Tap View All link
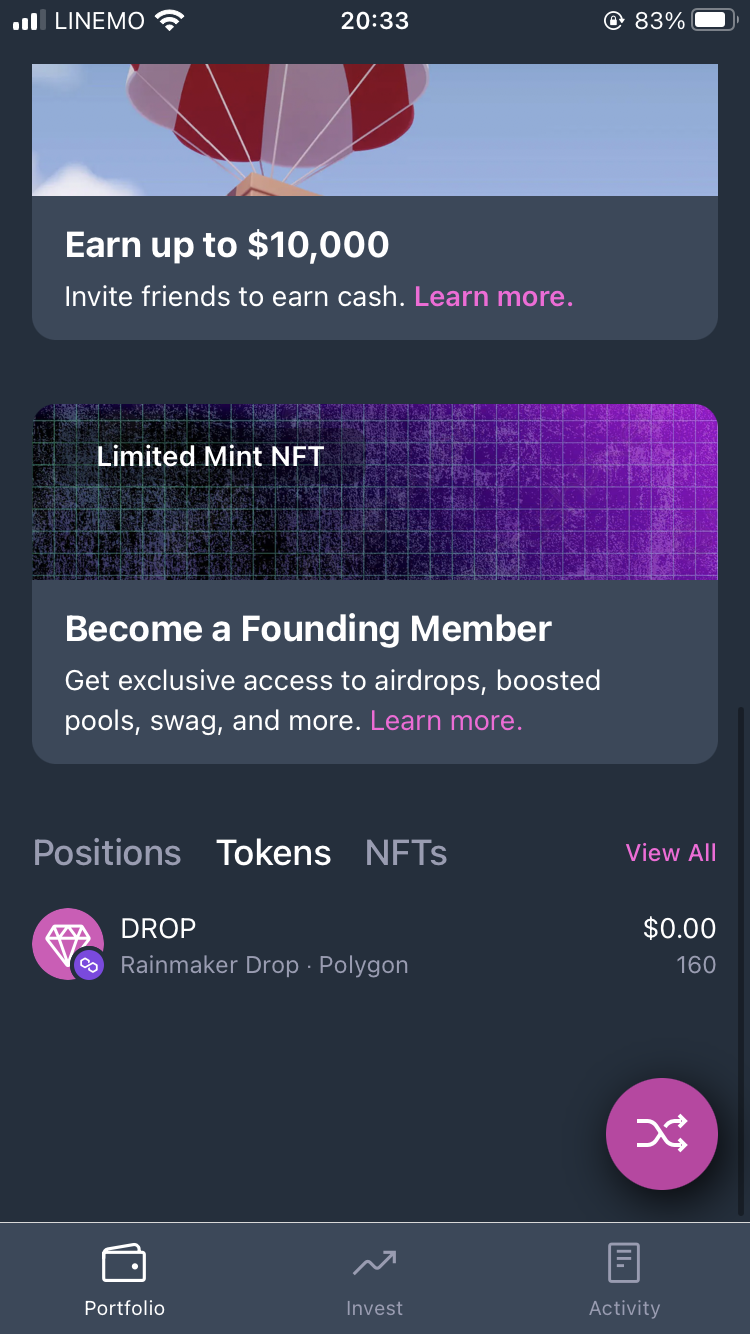Image resolution: width=750 pixels, height=1334 pixels. [x=670, y=853]
